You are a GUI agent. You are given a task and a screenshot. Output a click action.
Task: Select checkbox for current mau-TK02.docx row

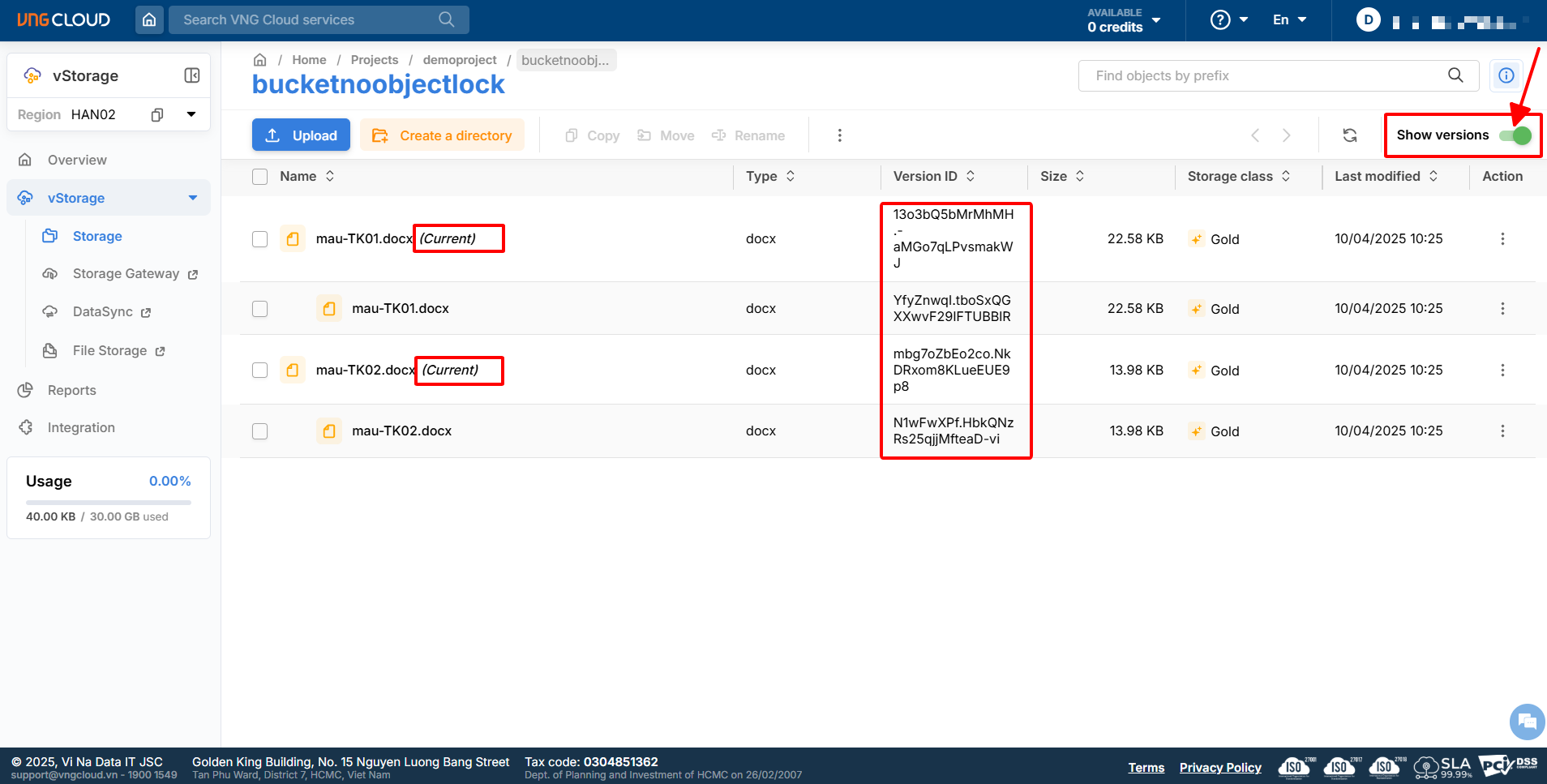(x=259, y=371)
